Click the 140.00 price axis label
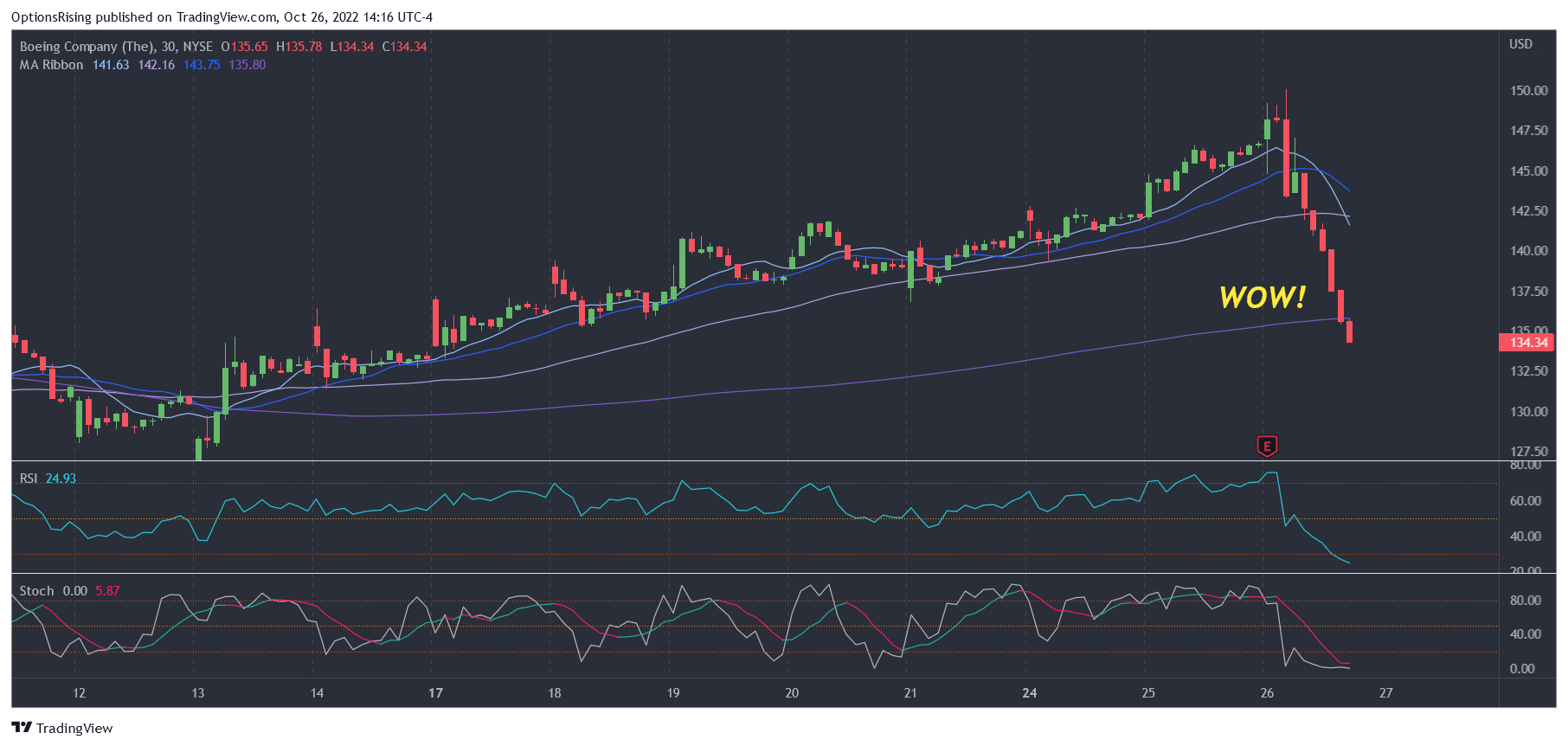The image size is (1568, 746). [x=1529, y=251]
